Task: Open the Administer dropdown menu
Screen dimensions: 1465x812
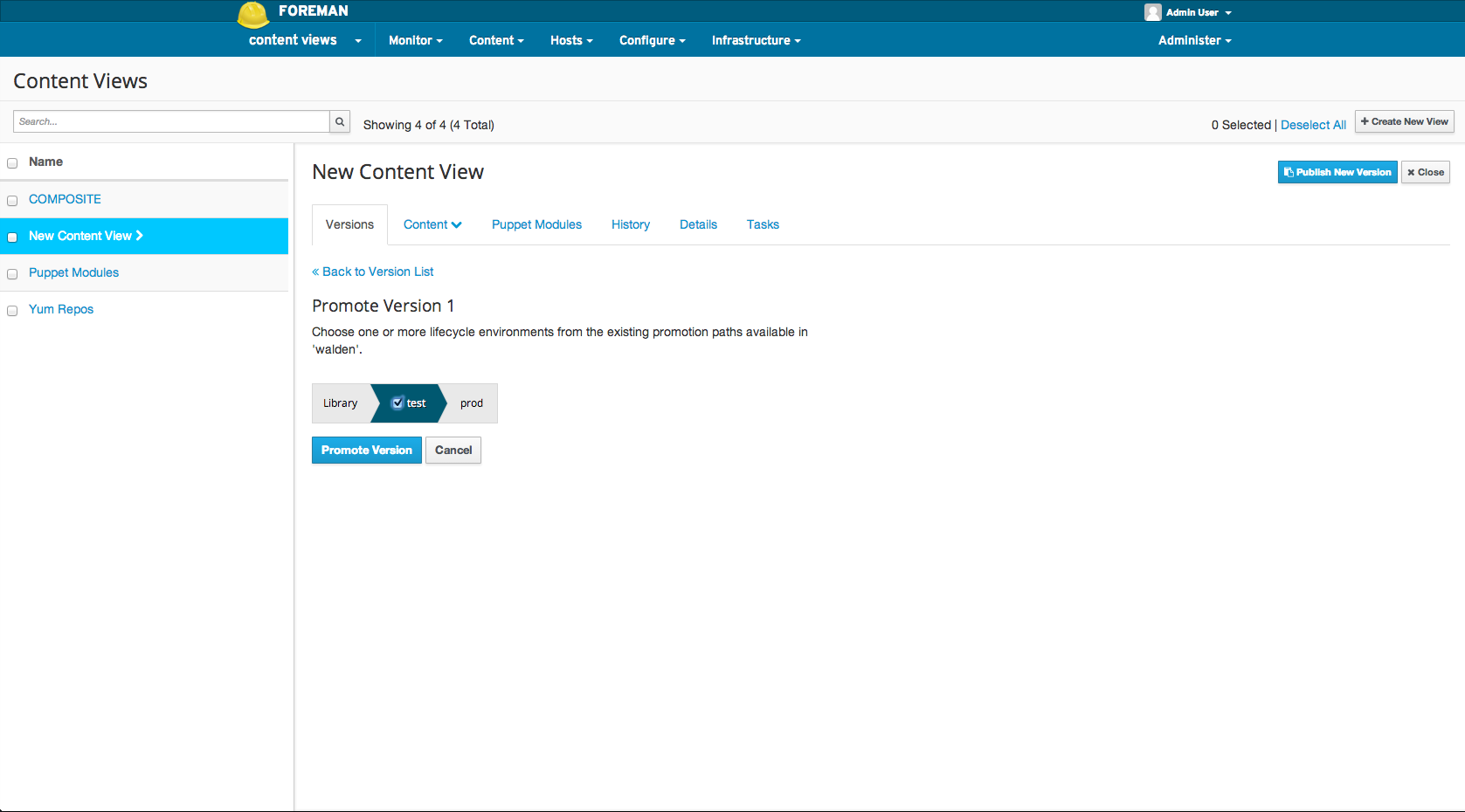Action: pos(1194,40)
